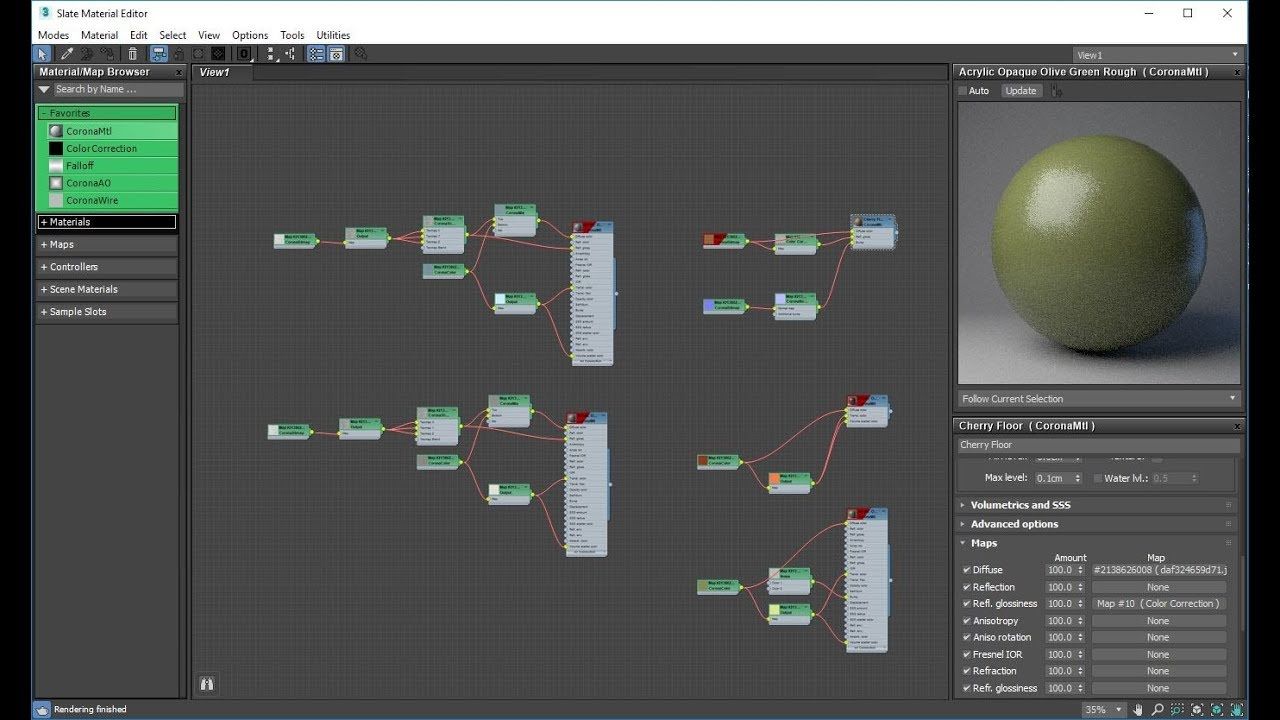1280x720 pixels.
Task: Open the Diffuse map color slot daf324659d71
Action: pos(1157,571)
